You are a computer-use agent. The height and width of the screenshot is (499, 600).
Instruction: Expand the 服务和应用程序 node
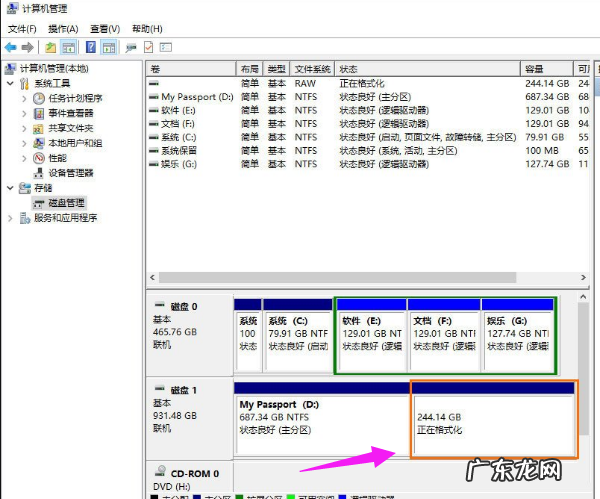pyautogui.click(x=10, y=218)
